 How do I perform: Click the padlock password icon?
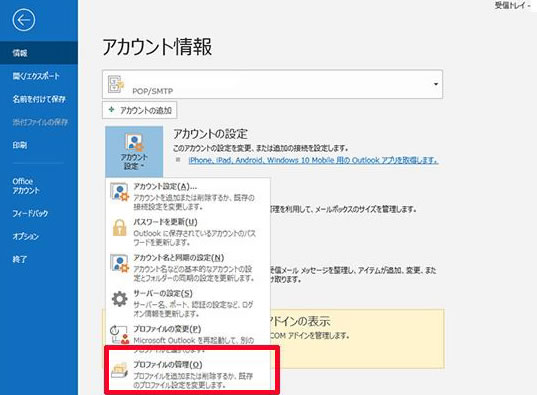coord(119,227)
